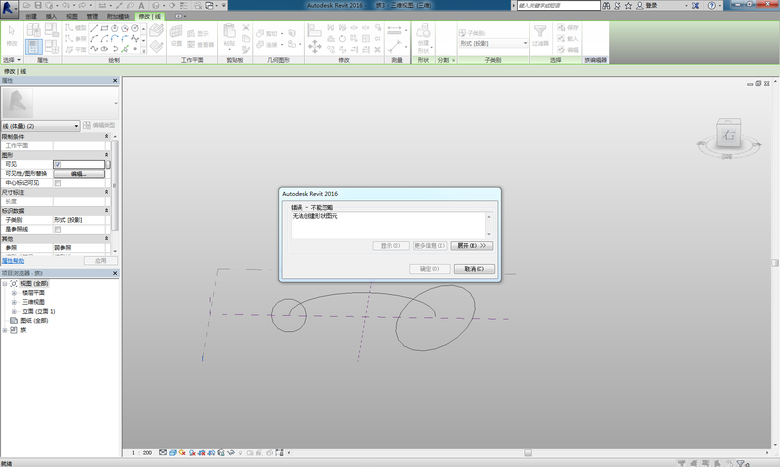The height and width of the screenshot is (467, 780).
Task: Select the Modify arrow tool
Action: (x=12, y=34)
